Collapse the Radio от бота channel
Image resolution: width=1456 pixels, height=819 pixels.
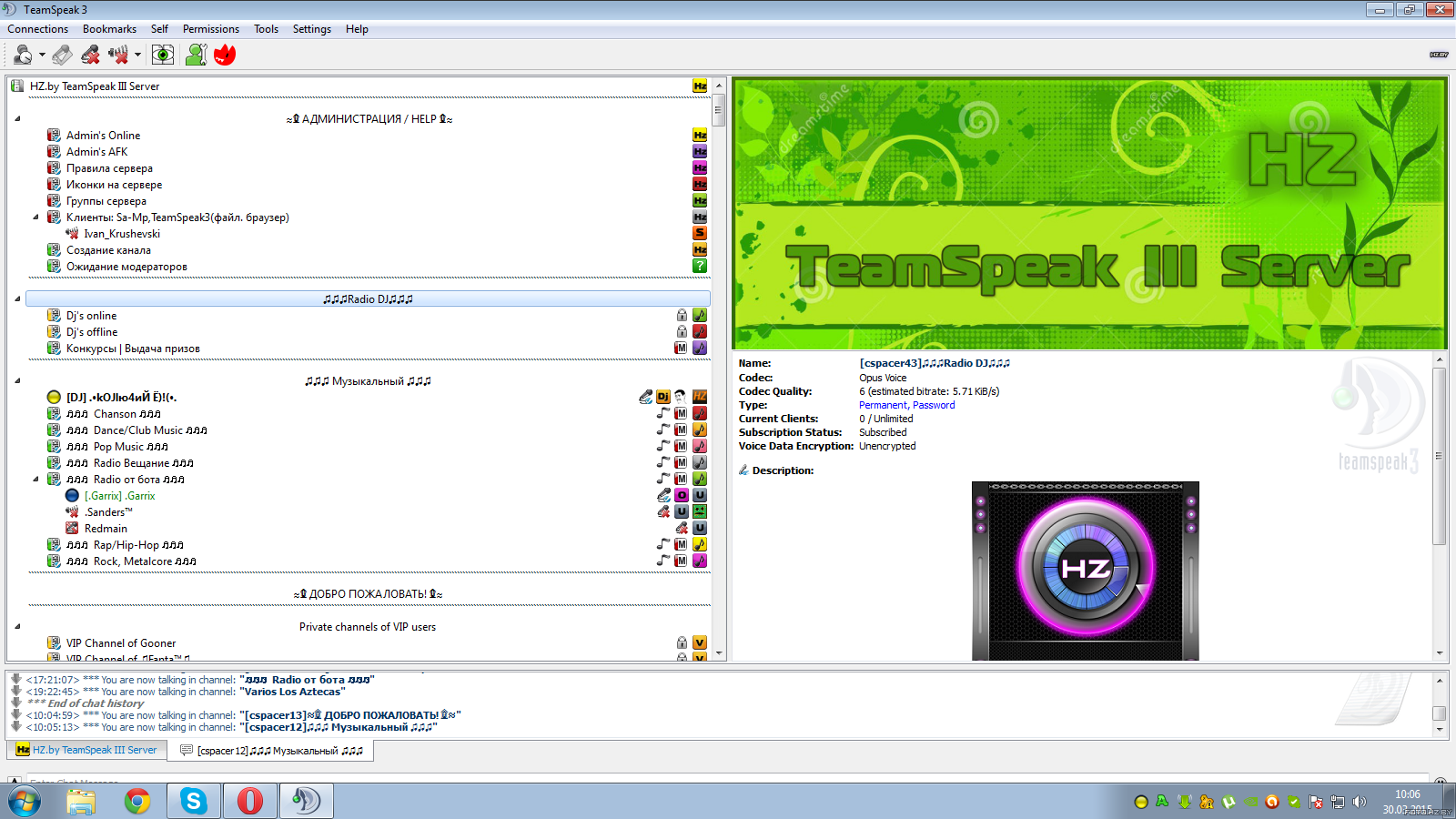click(x=35, y=480)
